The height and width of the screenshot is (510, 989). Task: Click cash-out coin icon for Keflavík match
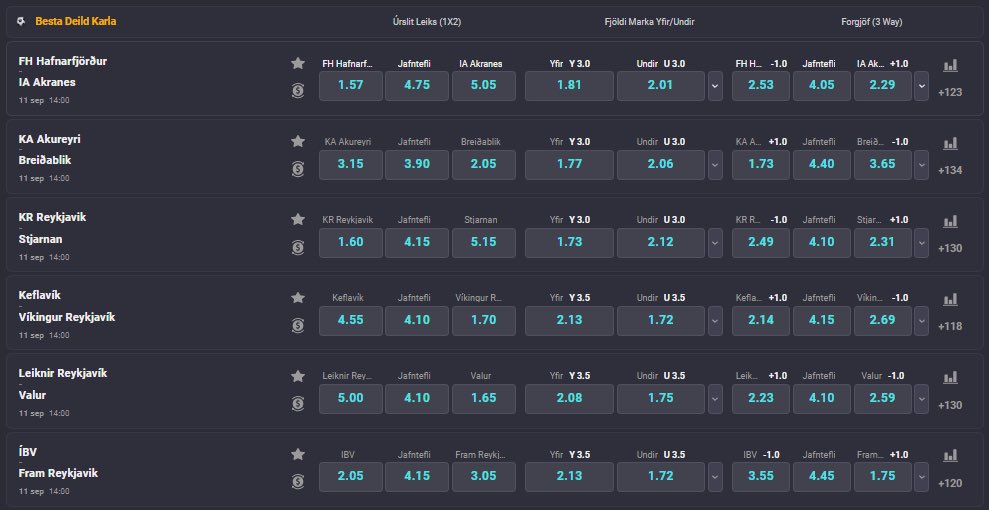[x=298, y=326]
